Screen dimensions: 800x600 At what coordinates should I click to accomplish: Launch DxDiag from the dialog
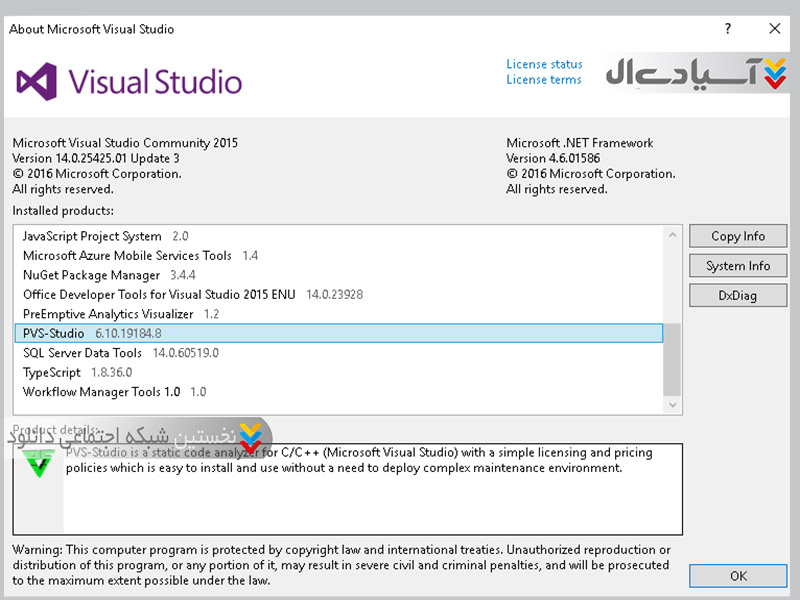pos(738,295)
